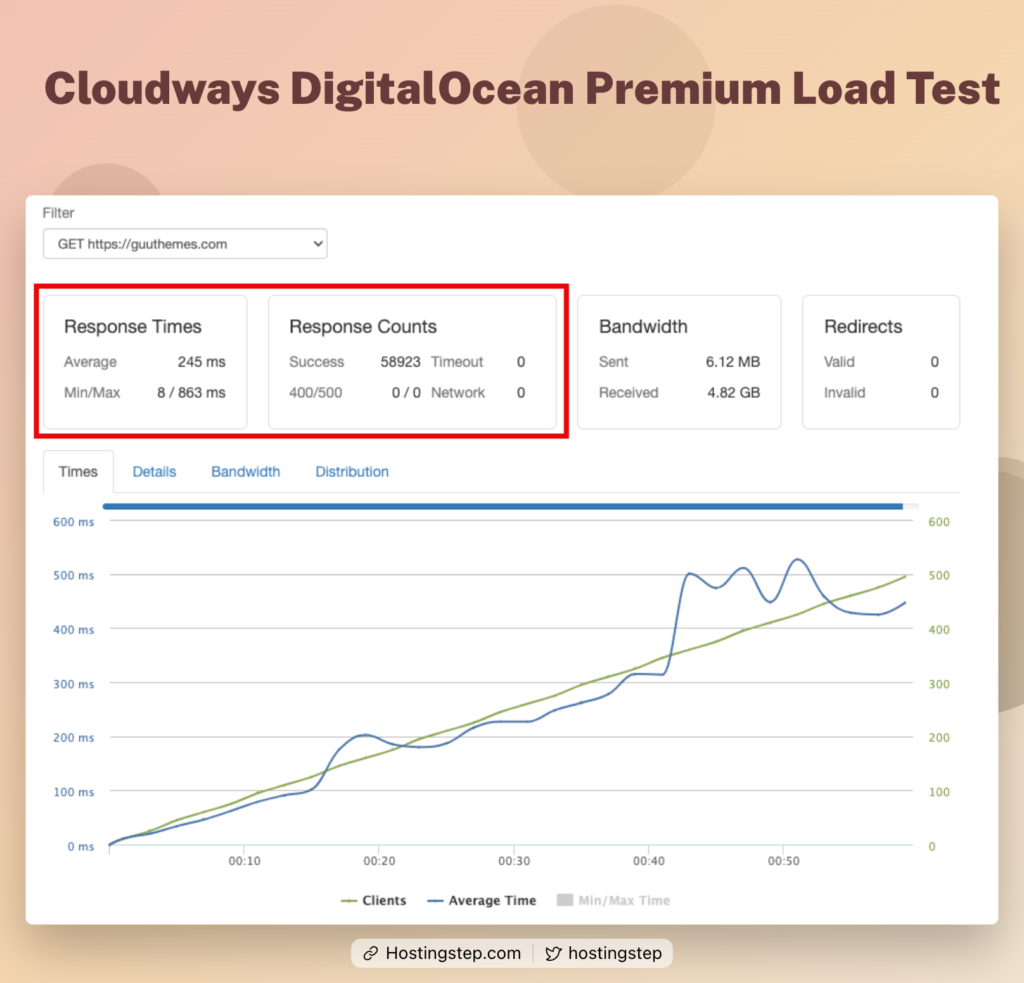Click the 300 ms y-axis label

(73, 684)
